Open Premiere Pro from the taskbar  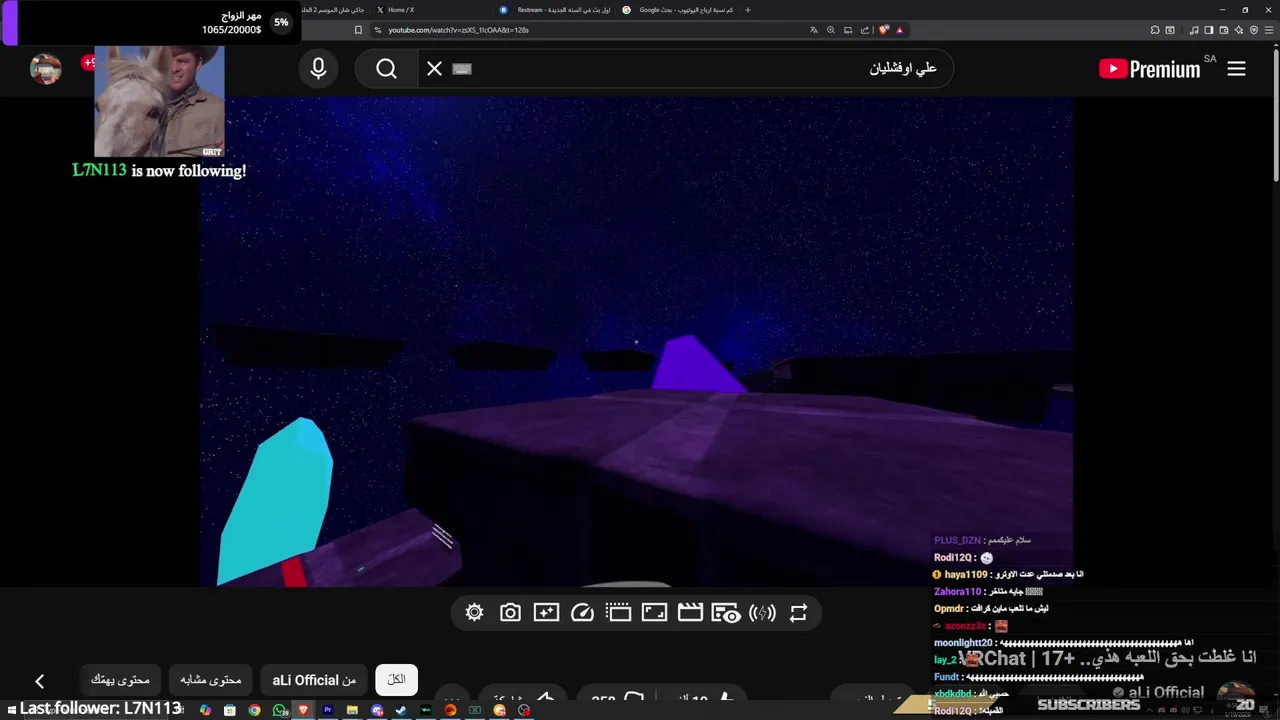[x=327, y=710]
